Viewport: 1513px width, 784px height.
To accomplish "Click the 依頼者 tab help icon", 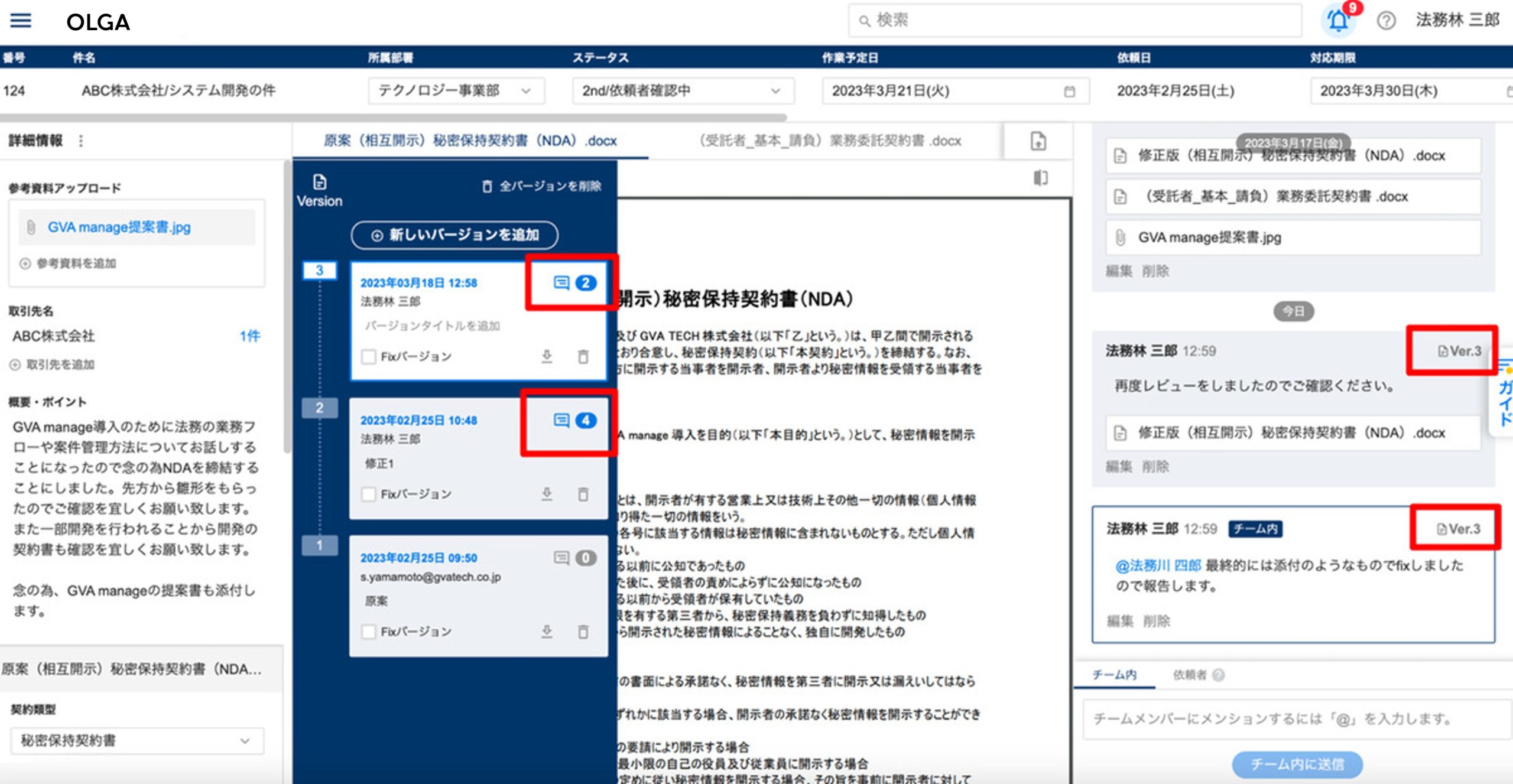I will pyautogui.click(x=1218, y=675).
